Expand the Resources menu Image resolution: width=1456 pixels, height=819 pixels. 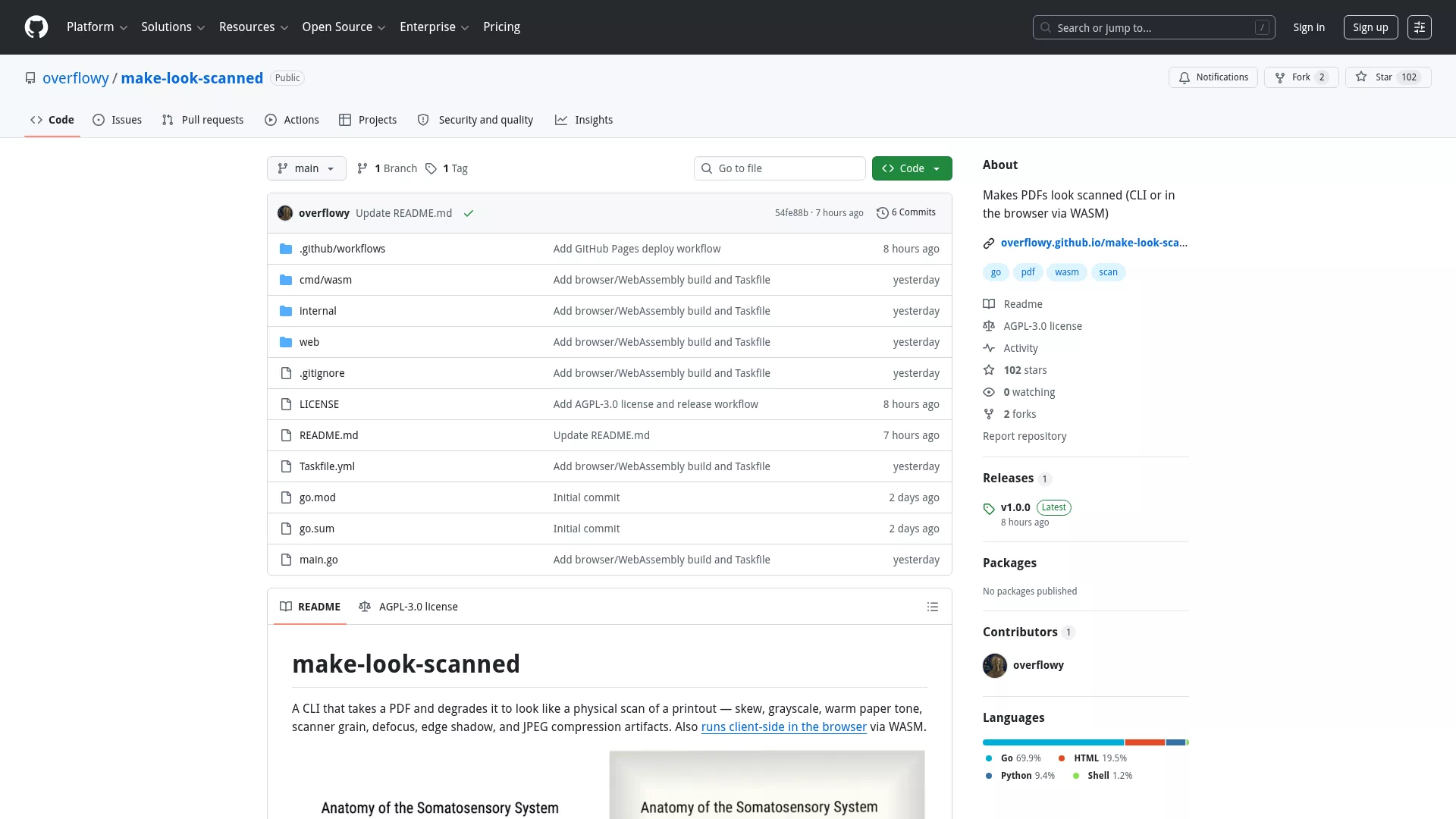tap(253, 27)
